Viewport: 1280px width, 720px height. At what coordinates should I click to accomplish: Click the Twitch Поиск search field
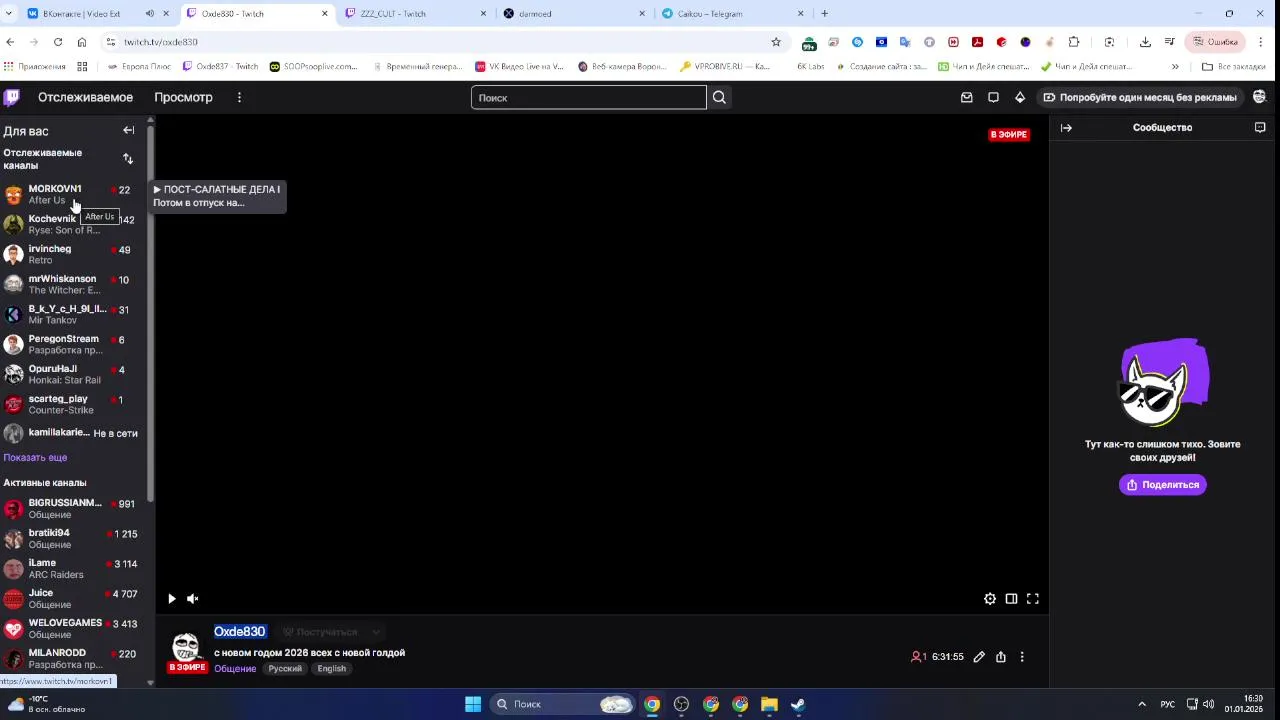[x=589, y=97]
